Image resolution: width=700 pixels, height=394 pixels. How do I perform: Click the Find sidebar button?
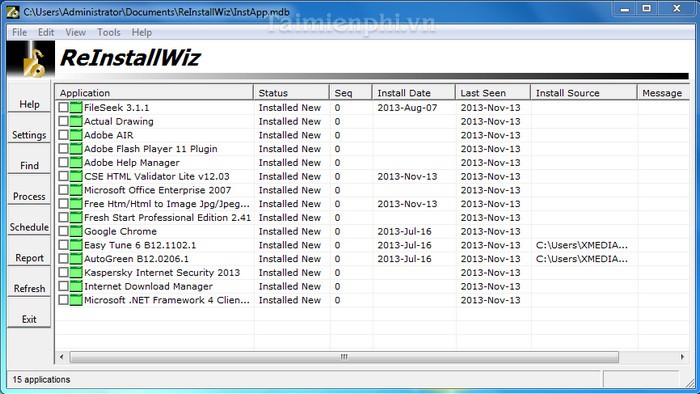coord(29,160)
